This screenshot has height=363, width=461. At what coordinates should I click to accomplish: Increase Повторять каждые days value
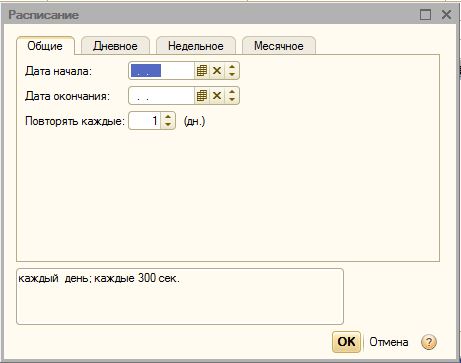[x=168, y=117]
